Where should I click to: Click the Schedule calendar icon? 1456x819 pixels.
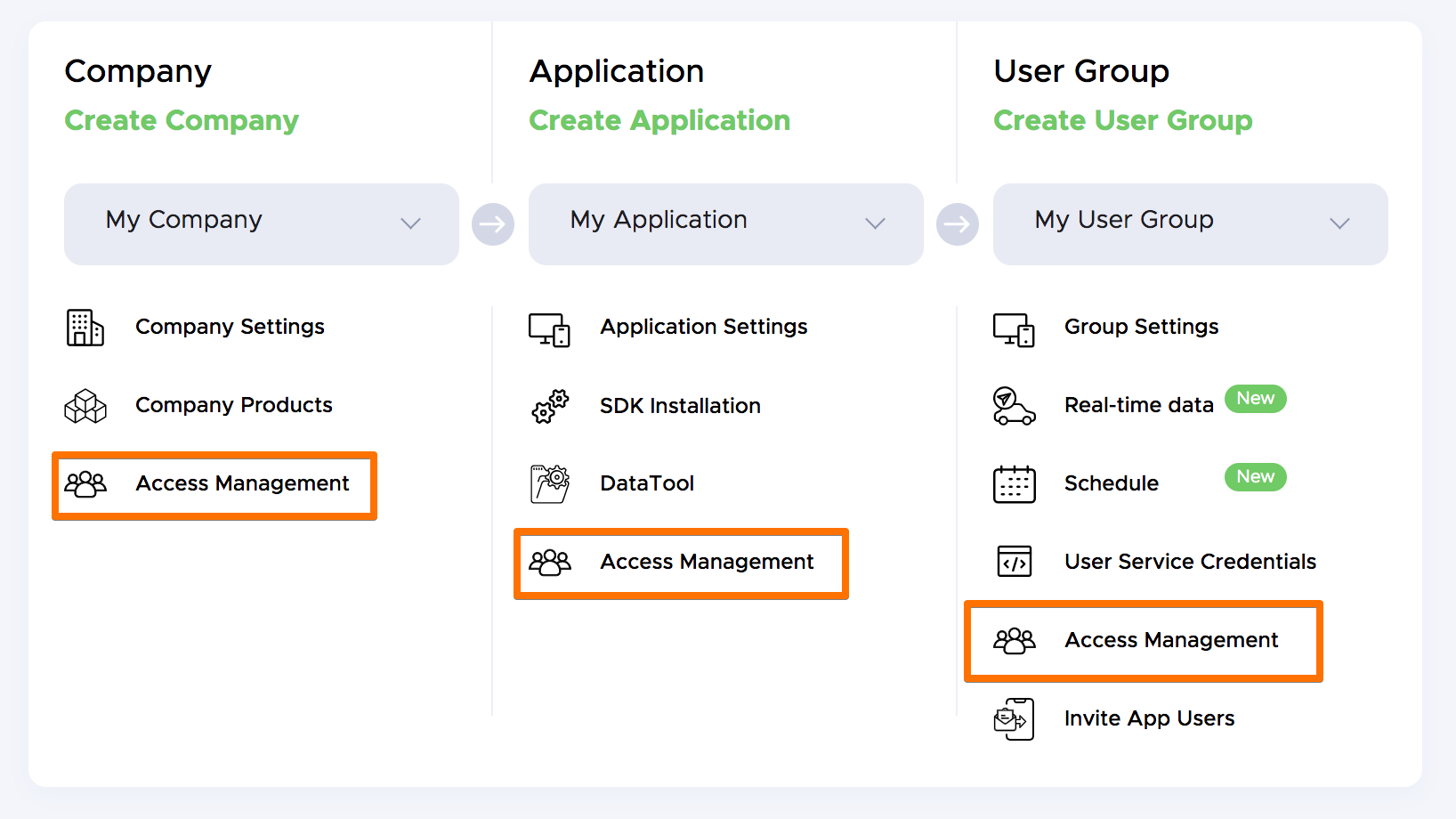[1014, 484]
